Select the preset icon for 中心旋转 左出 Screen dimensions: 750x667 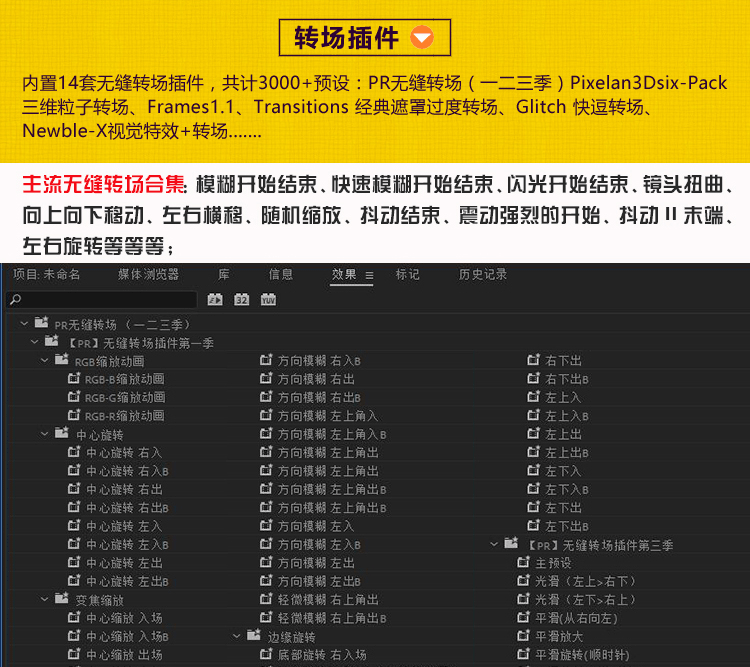click(74, 562)
